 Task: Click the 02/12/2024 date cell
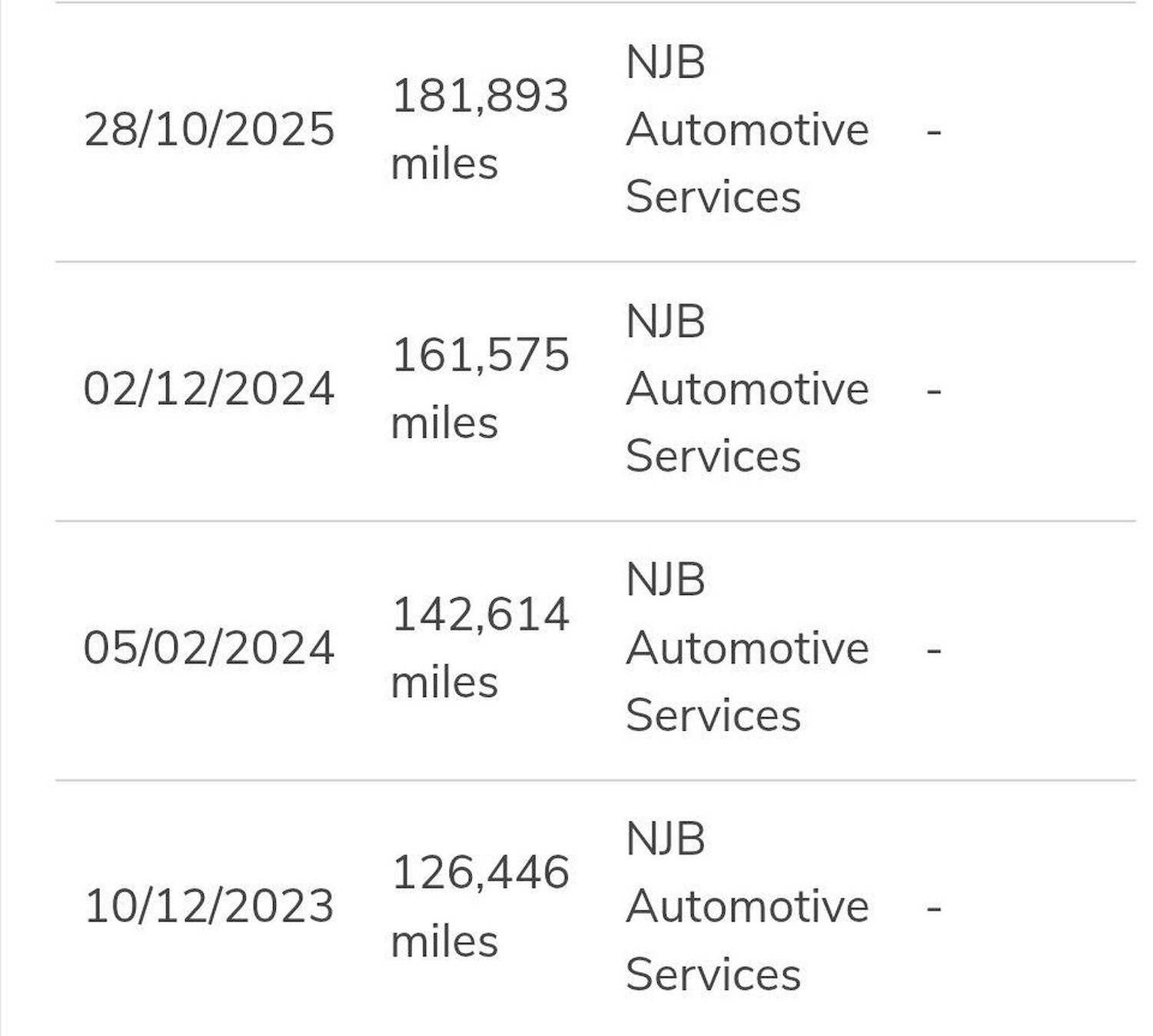(x=209, y=388)
